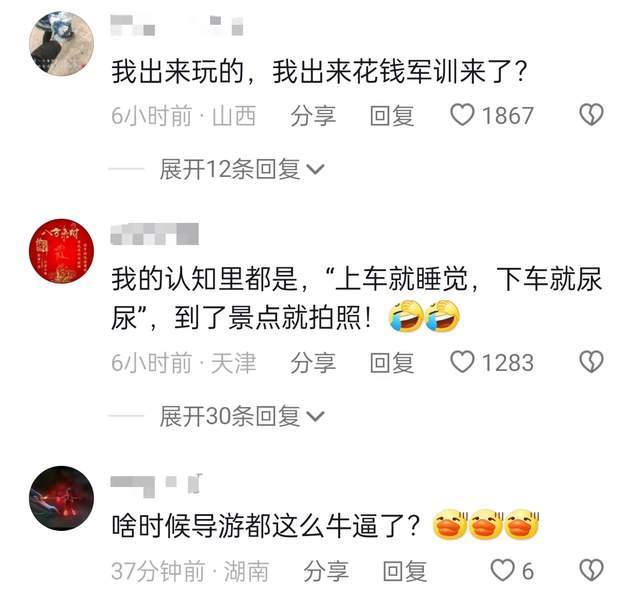640x600 pixels.
Task: Like the Shanxi comment with 1867 likes
Action: (462, 115)
